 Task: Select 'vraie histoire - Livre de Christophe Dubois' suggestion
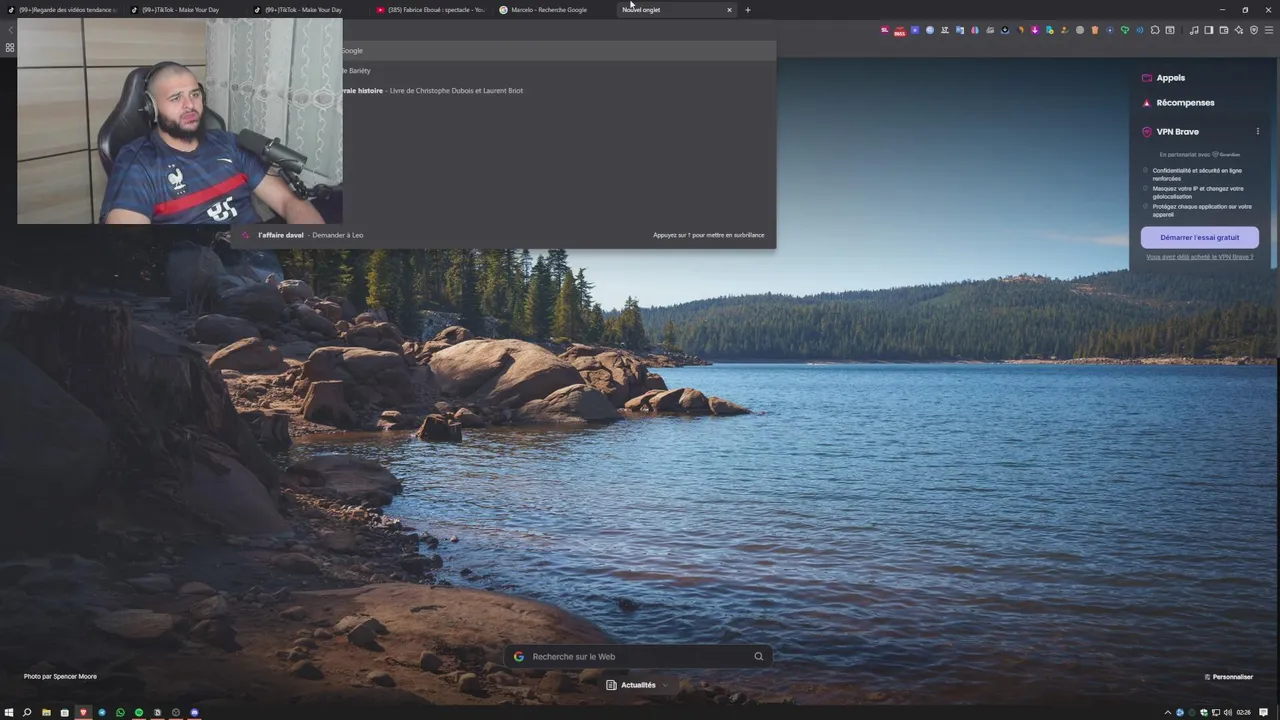(504, 90)
